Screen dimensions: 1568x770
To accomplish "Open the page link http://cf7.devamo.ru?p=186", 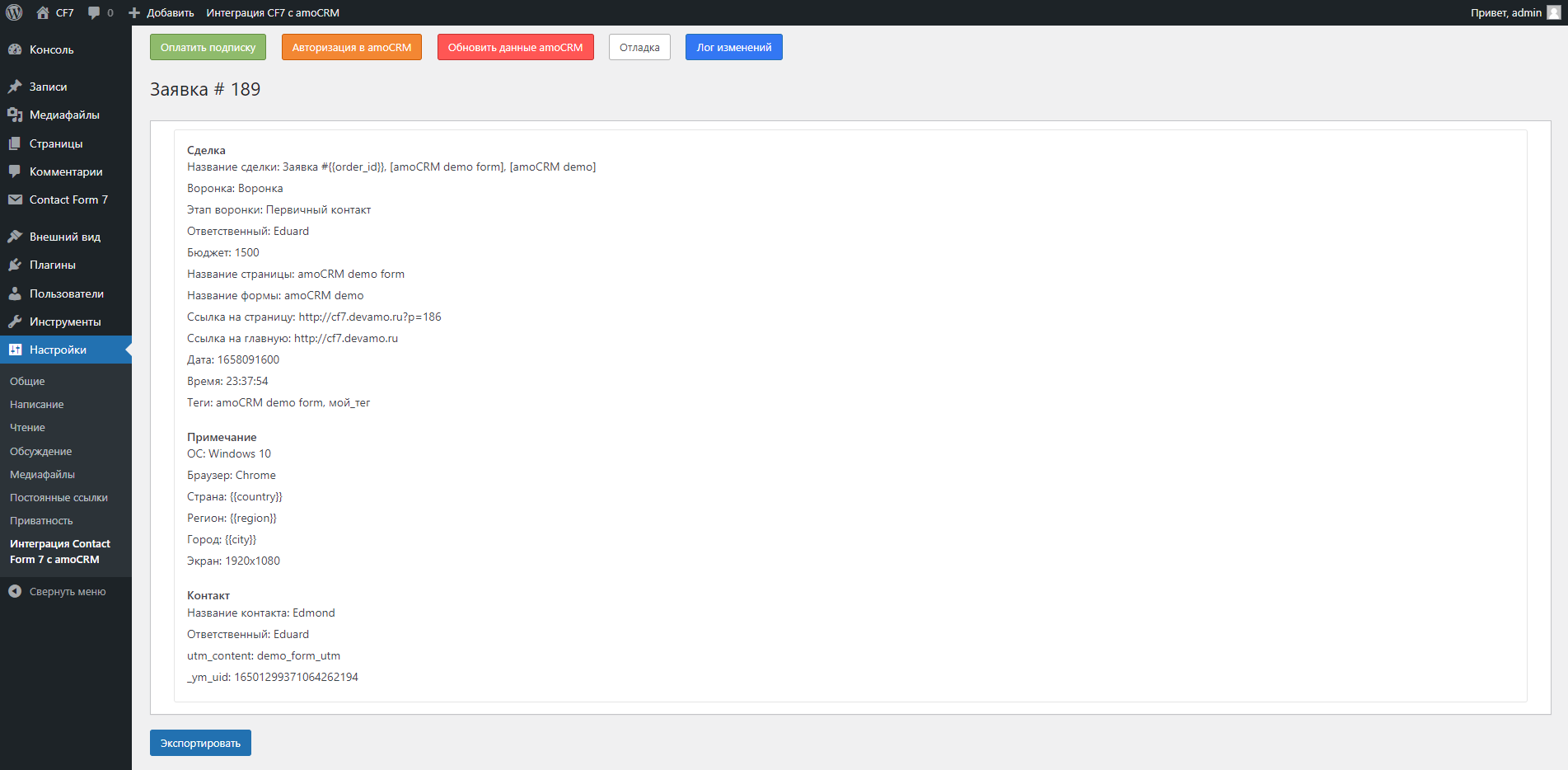I will pos(370,317).
